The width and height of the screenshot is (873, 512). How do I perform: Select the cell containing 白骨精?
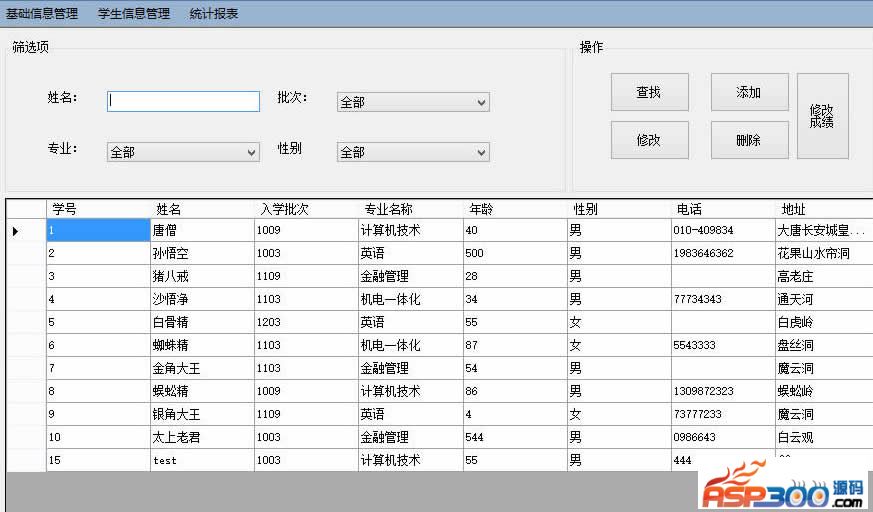(x=202, y=322)
